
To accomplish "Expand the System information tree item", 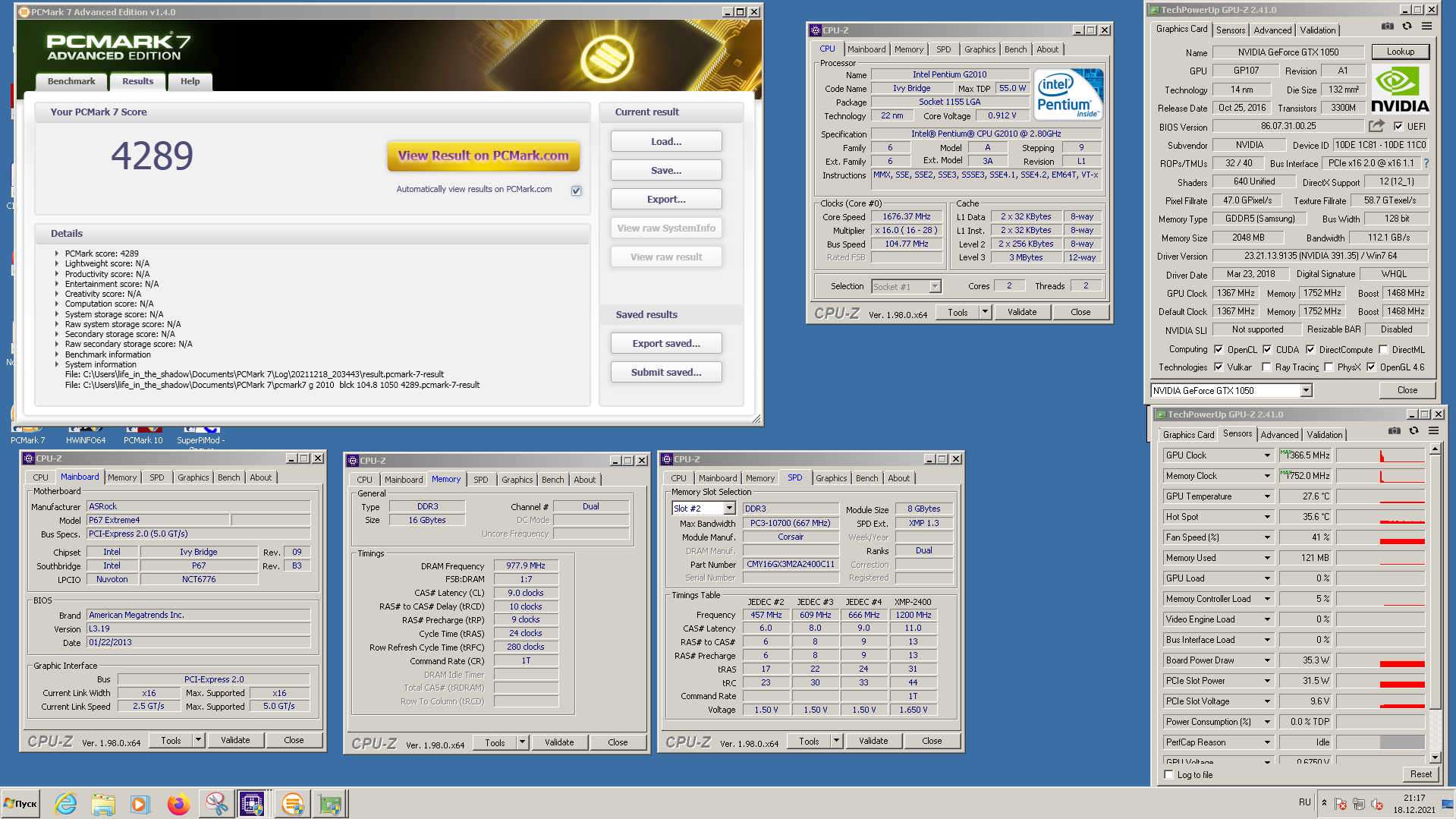I will click(57, 364).
